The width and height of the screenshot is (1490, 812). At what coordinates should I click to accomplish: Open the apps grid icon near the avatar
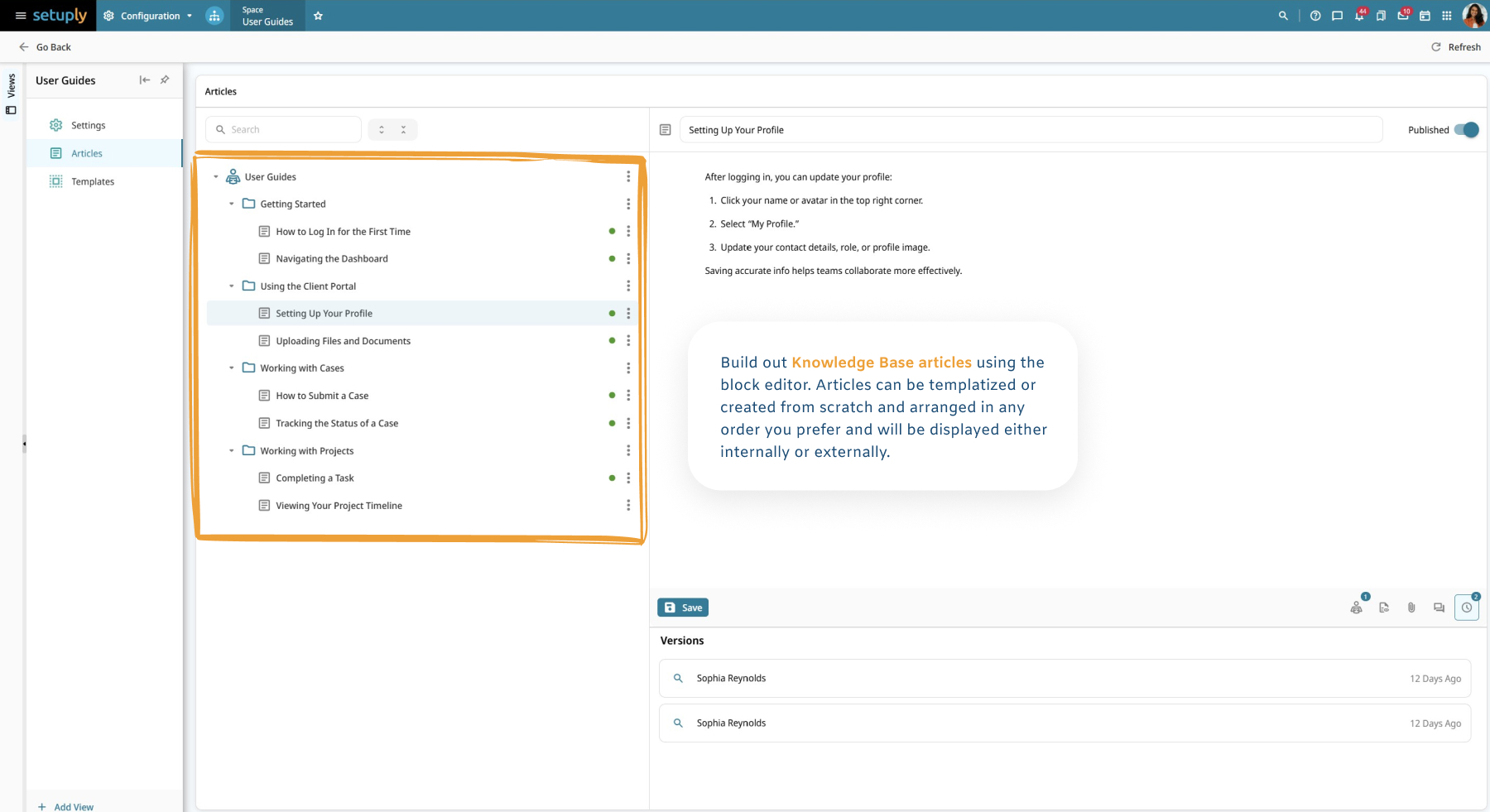click(1447, 16)
